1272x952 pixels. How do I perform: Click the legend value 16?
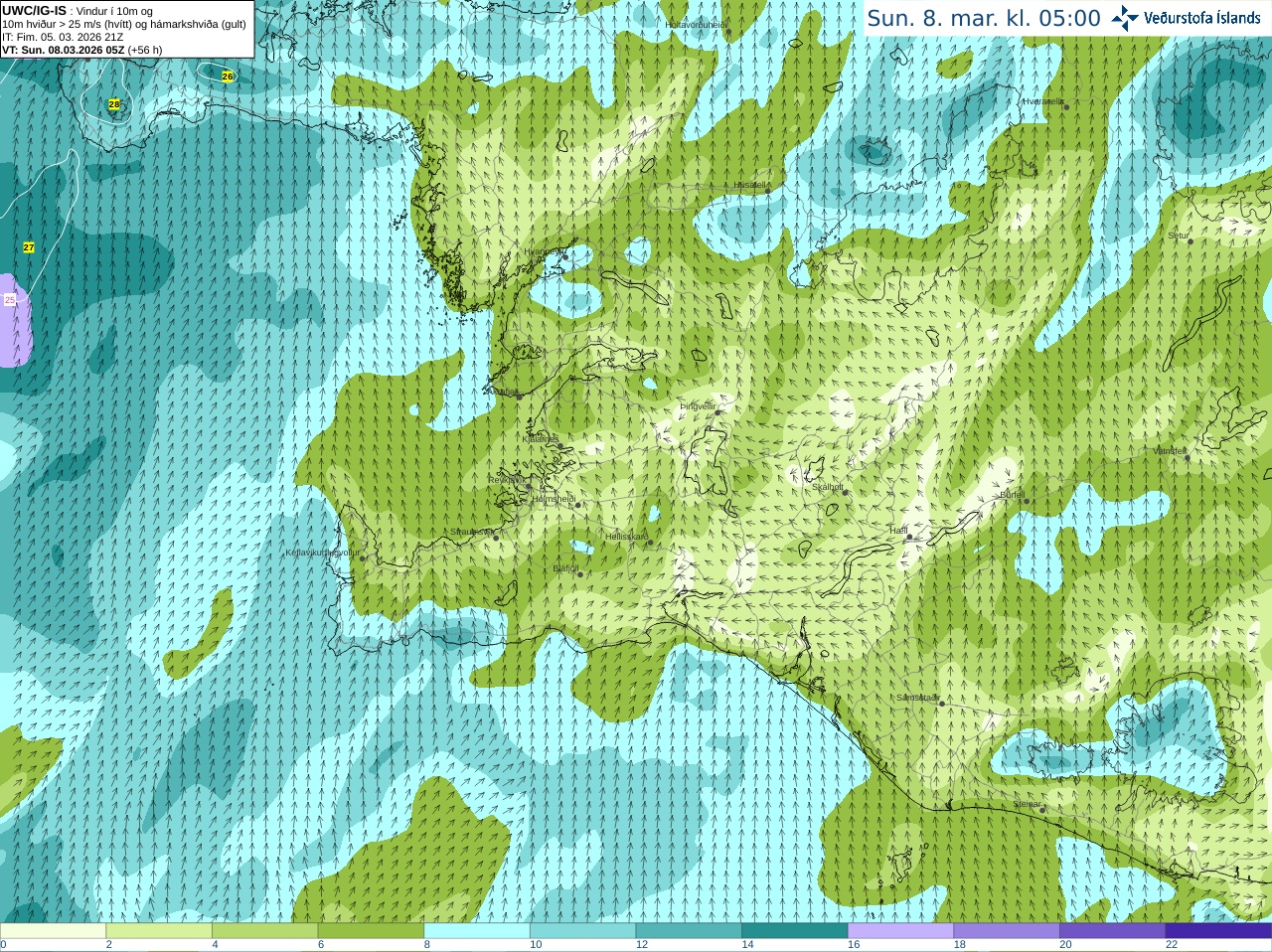click(x=854, y=945)
